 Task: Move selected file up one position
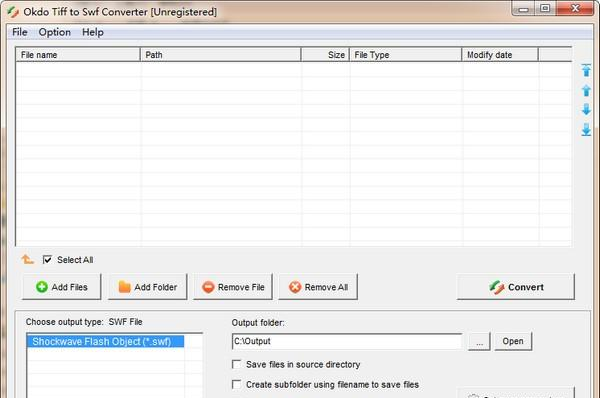tap(586, 90)
